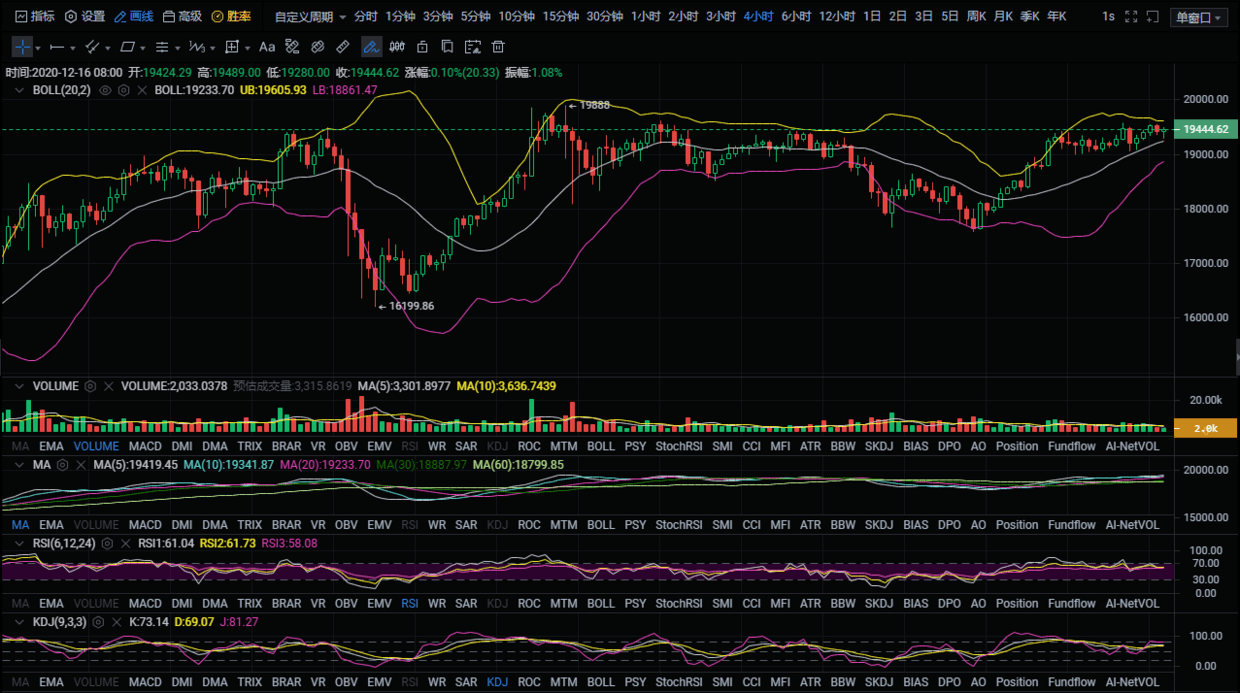Screen dimensions: 1240x693
Task: Enter fullscreen chart mode
Action: (x=1131, y=17)
